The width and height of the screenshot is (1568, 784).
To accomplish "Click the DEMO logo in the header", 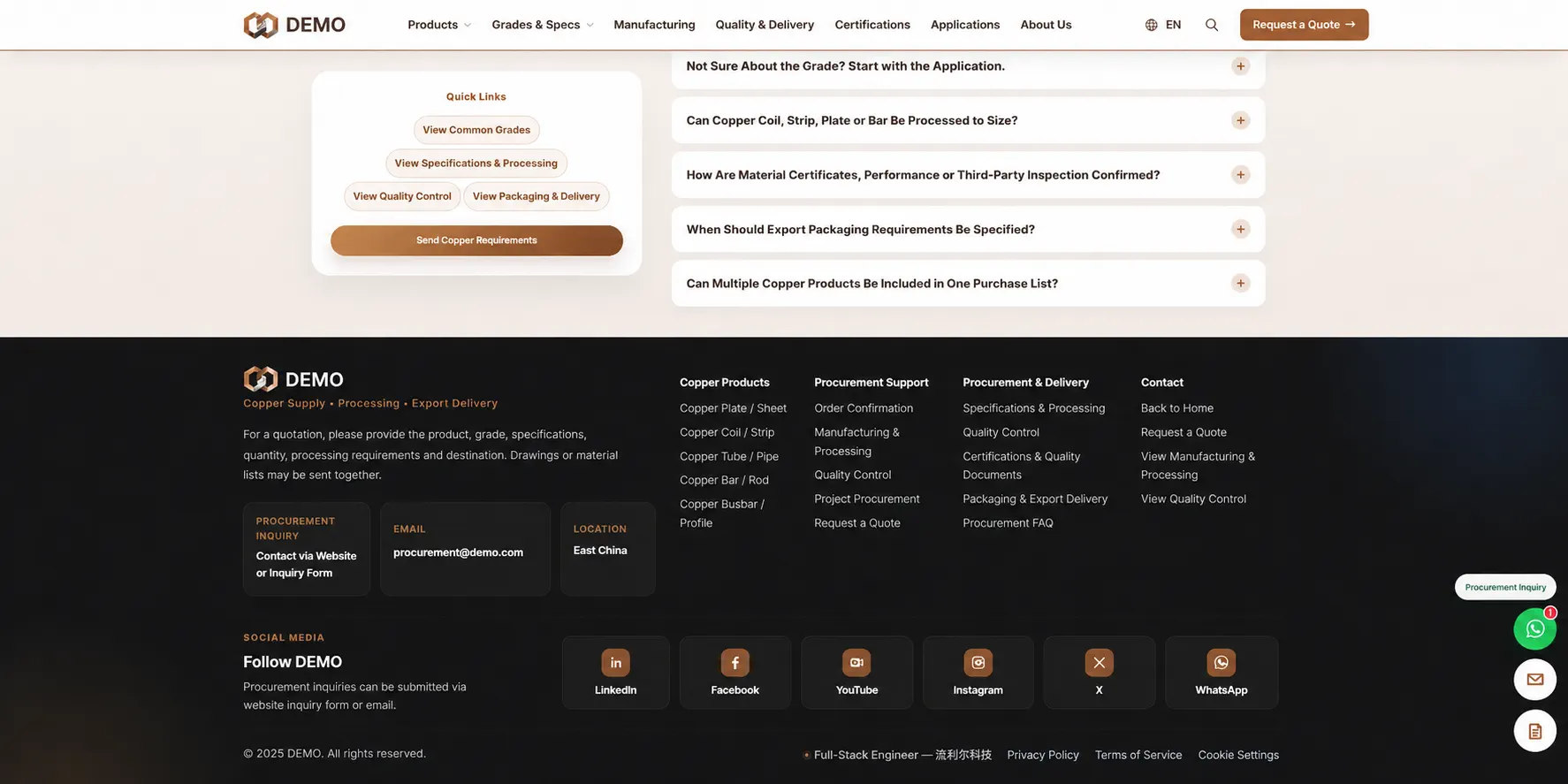I will pos(294,25).
